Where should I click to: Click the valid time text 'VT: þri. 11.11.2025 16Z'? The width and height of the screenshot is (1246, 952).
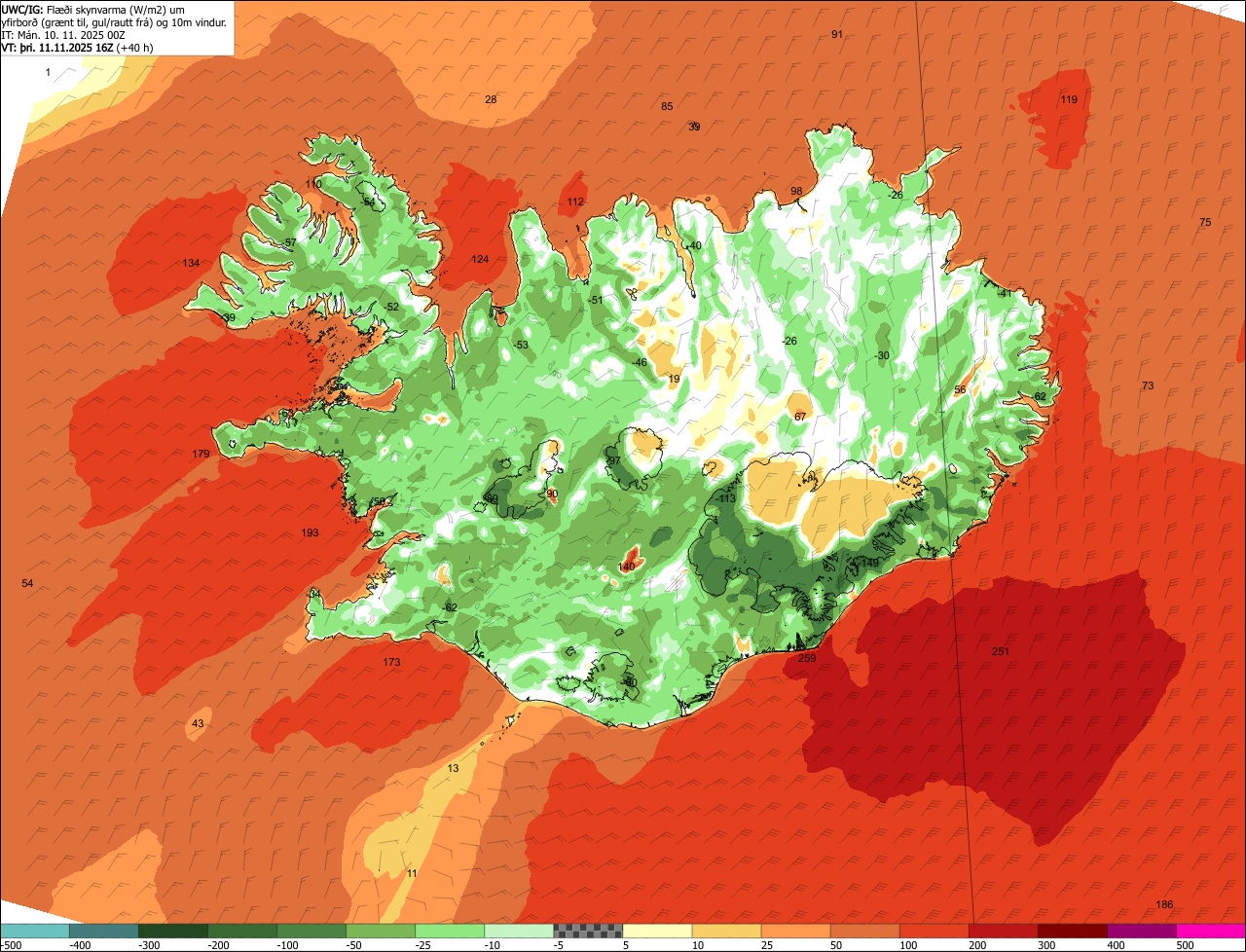57,47
